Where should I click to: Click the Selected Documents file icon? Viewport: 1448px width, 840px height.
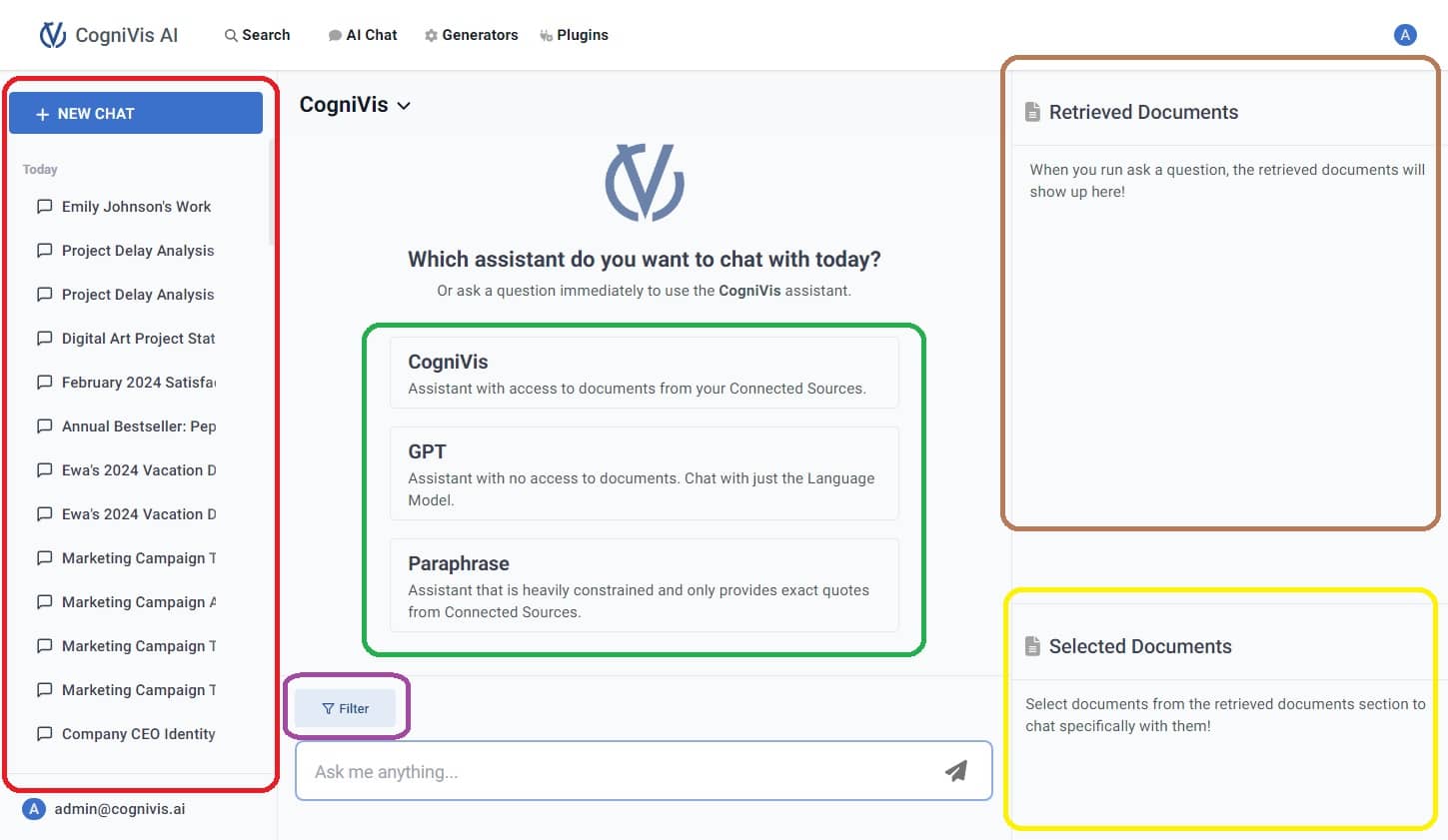(x=1032, y=646)
